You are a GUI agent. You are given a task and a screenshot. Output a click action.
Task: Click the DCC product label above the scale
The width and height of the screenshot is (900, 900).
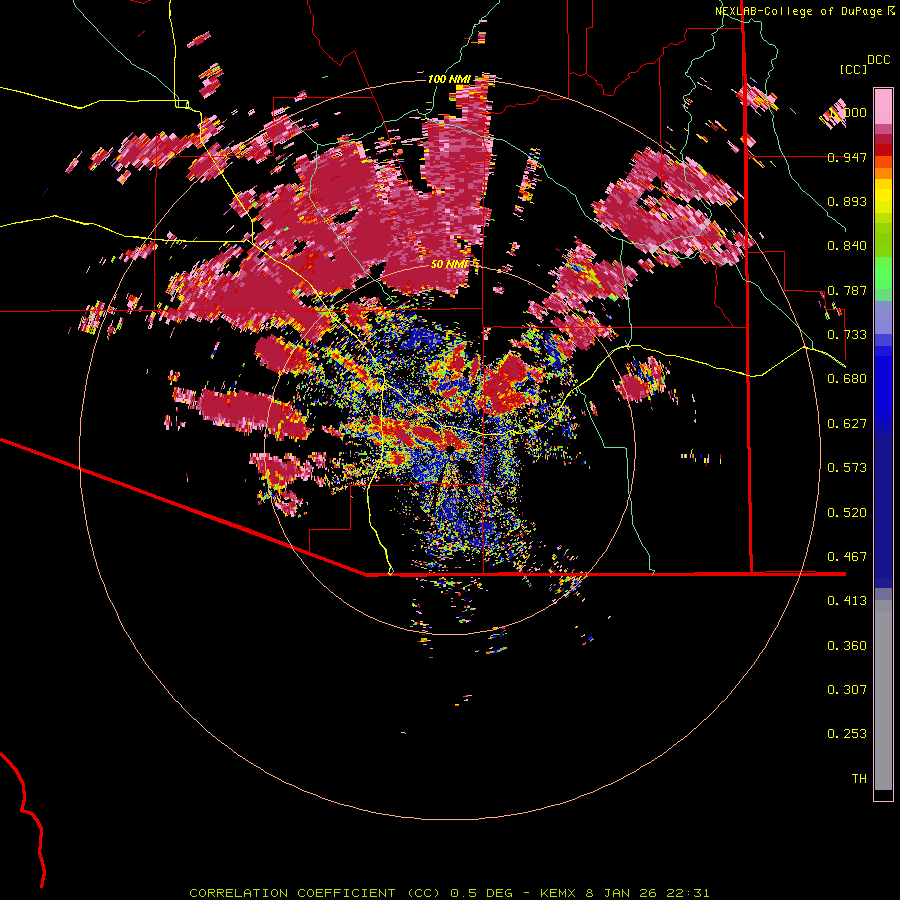pos(878,60)
